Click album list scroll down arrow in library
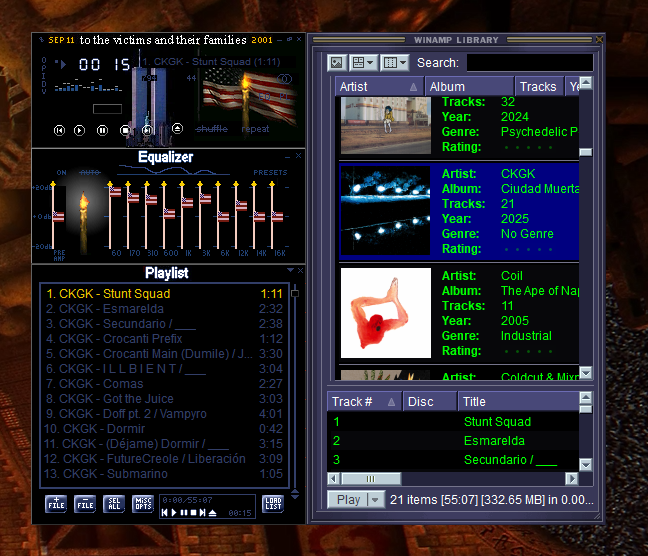The image size is (648, 556). 586,373
